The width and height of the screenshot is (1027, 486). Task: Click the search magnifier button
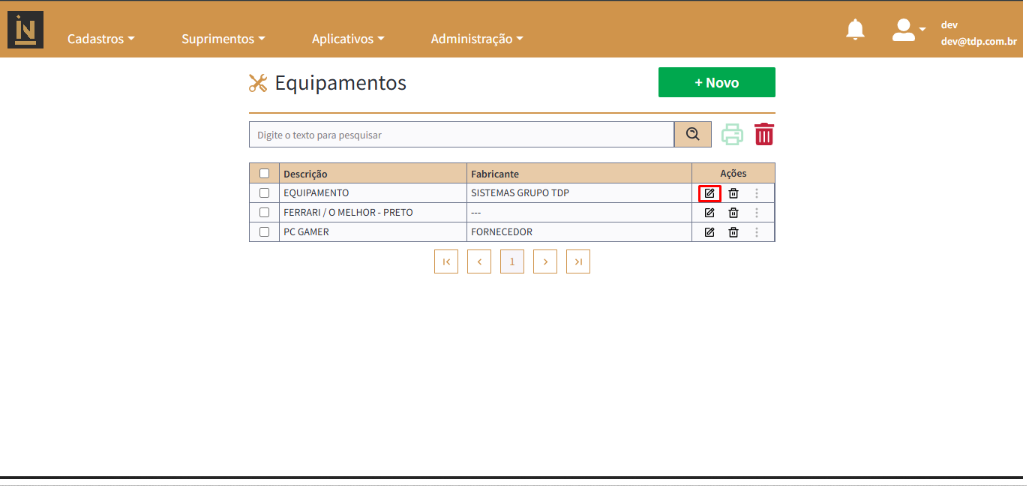click(x=693, y=134)
